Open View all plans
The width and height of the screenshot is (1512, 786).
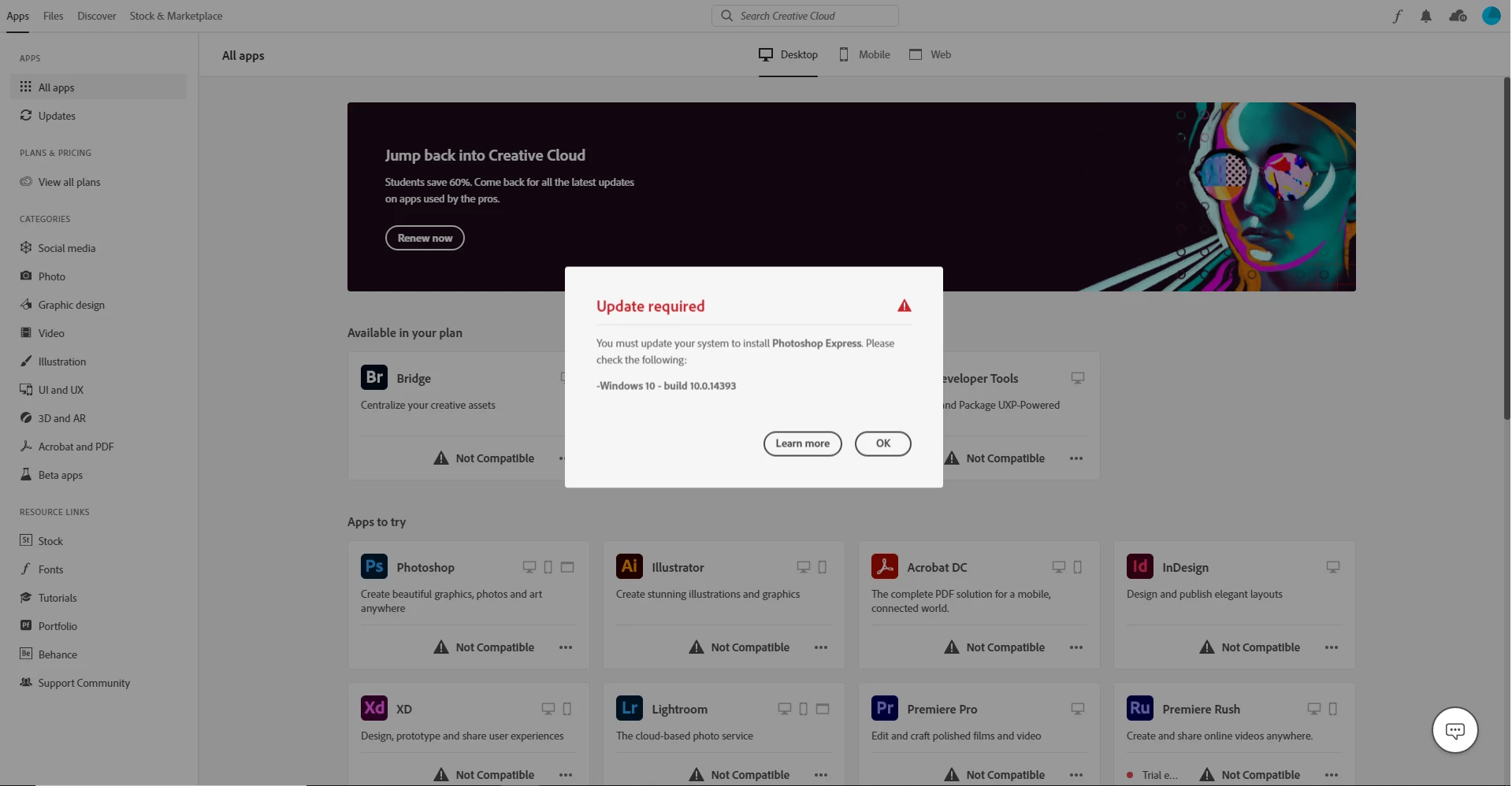[x=98, y=182]
